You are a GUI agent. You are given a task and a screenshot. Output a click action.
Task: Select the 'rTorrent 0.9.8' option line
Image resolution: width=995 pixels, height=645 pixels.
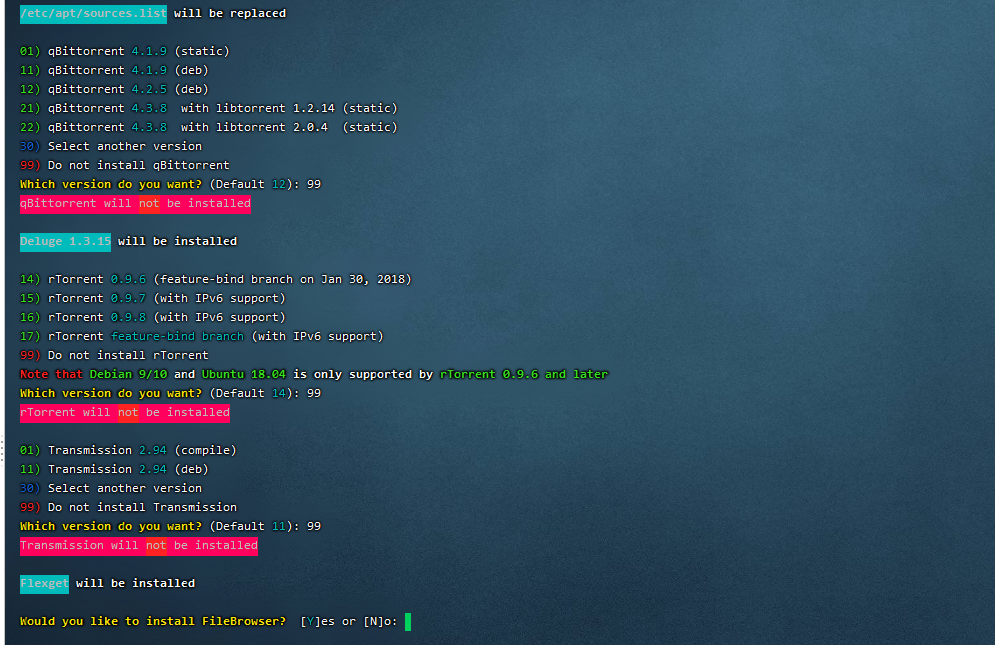[x=153, y=317]
